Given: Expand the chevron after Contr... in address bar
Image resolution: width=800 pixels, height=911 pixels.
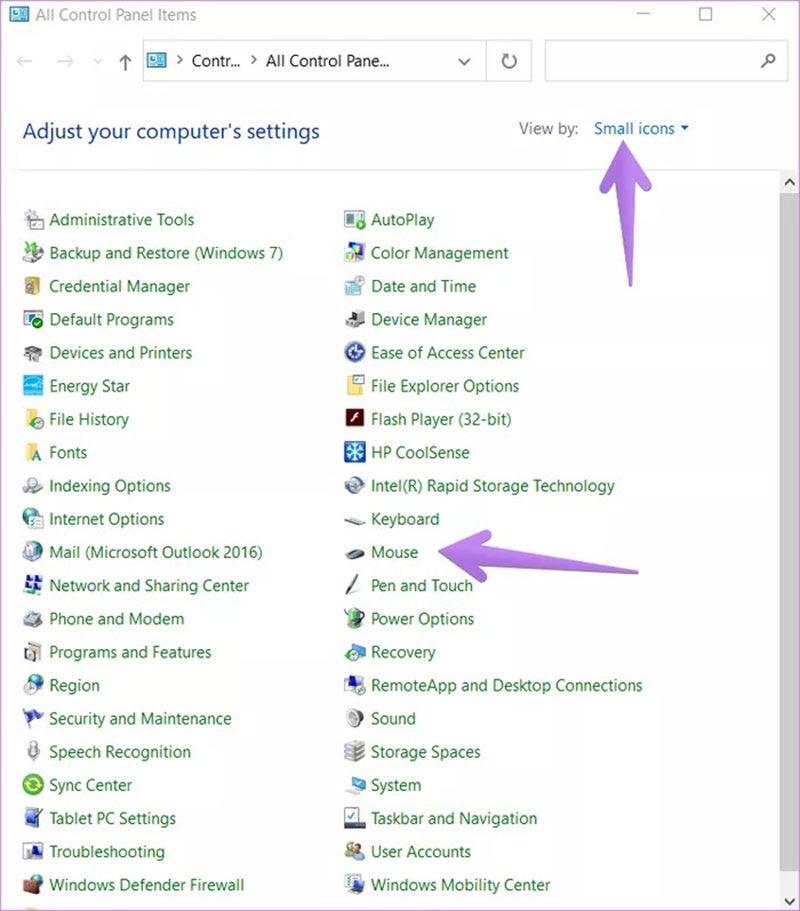Looking at the screenshot, I should point(254,60).
